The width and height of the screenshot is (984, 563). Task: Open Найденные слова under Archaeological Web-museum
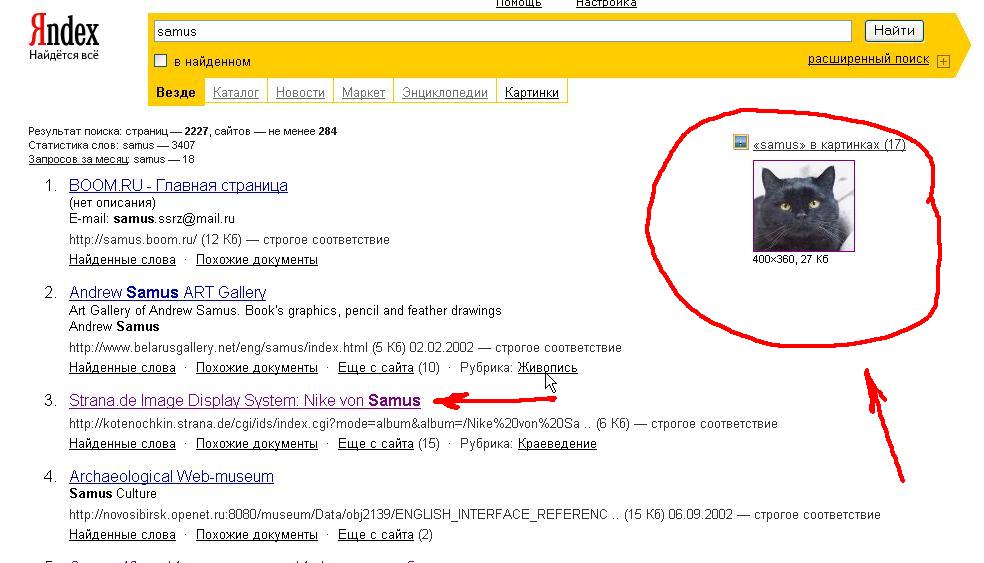coord(122,535)
